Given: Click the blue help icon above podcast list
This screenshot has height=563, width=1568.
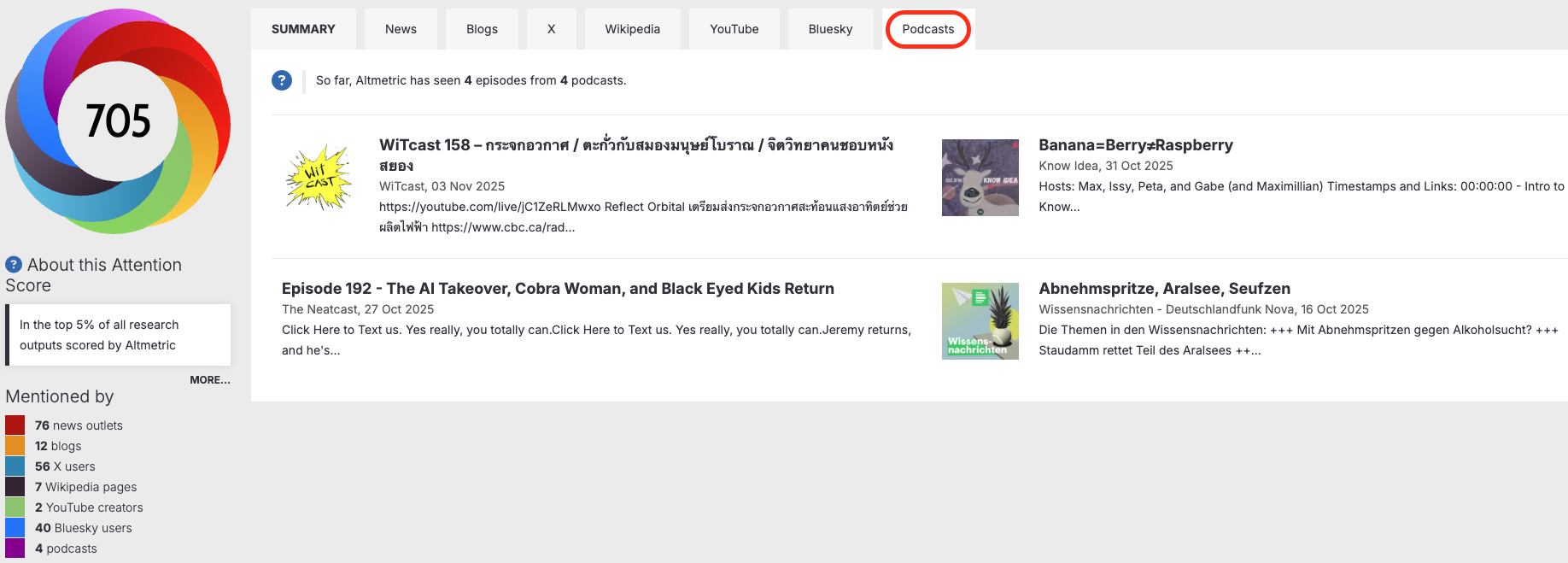Looking at the screenshot, I should (282, 80).
